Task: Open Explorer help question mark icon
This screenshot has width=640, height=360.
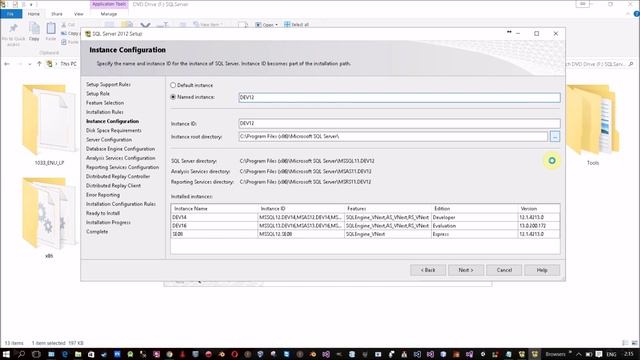Action: coord(636,14)
